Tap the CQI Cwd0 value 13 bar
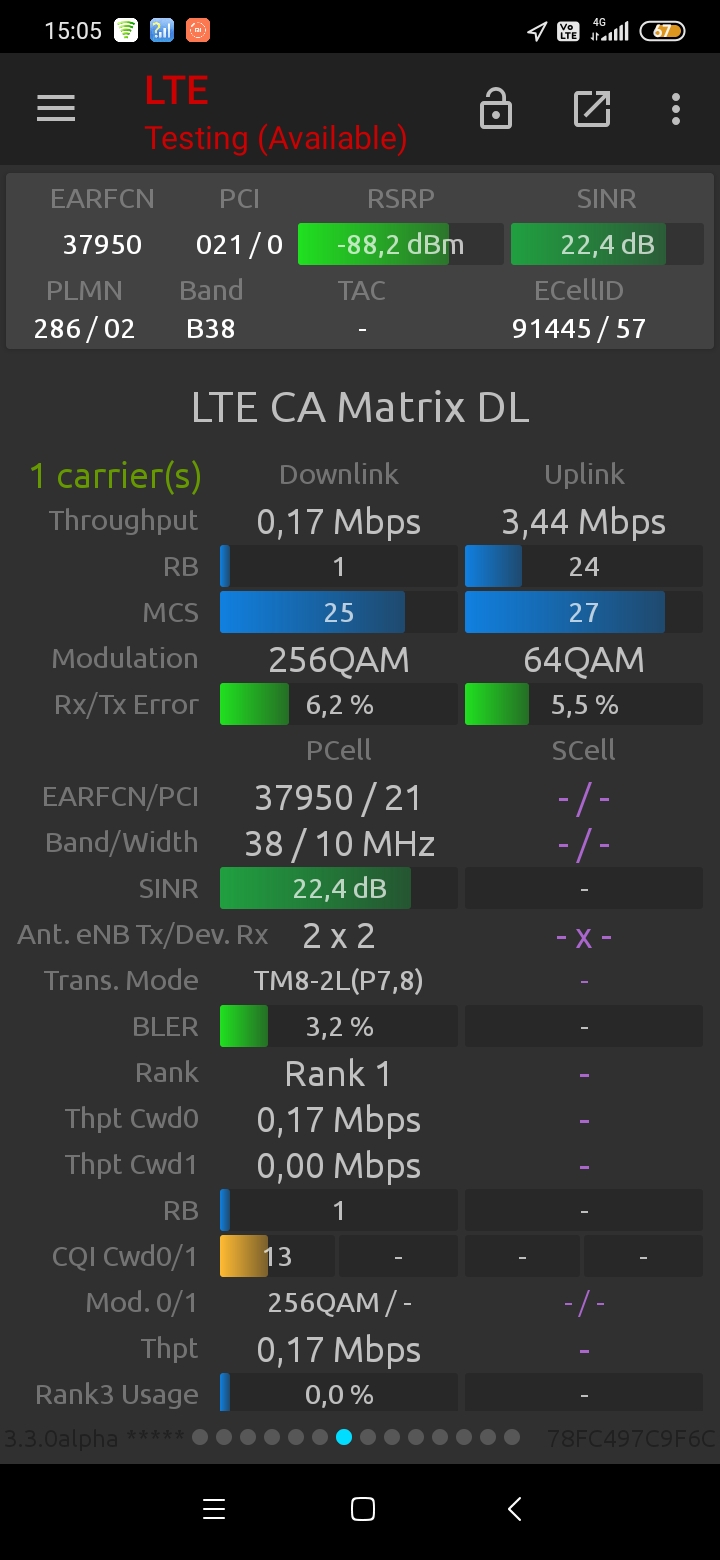The image size is (720, 1560). [277, 1256]
